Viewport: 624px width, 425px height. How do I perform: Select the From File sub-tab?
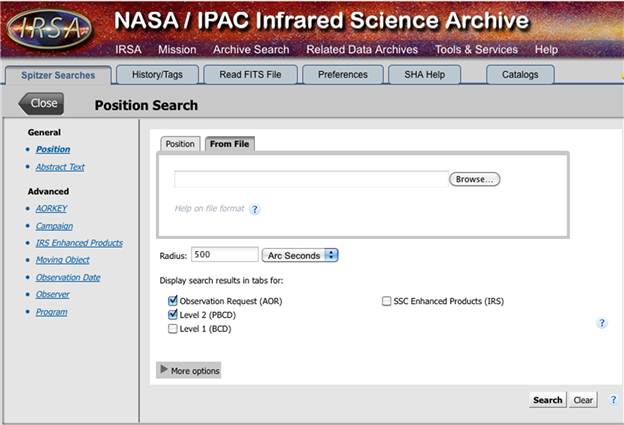(230, 144)
